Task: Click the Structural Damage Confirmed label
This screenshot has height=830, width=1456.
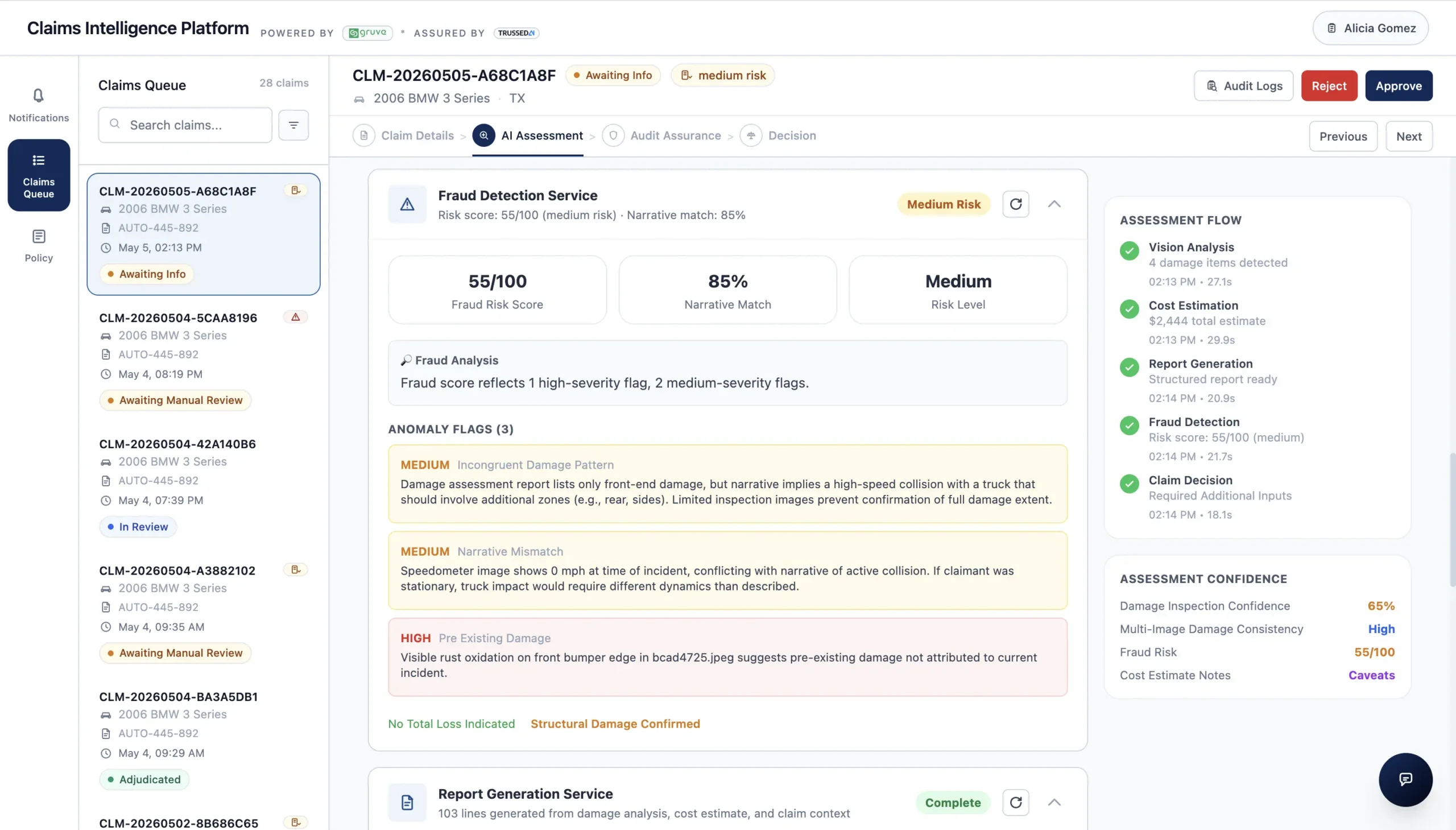Action: tap(615, 724)
